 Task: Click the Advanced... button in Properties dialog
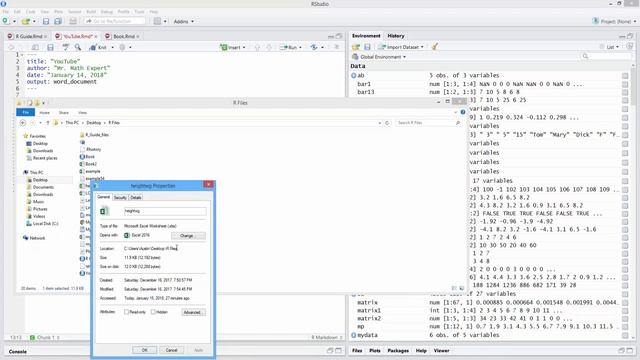tap(193, 312)
